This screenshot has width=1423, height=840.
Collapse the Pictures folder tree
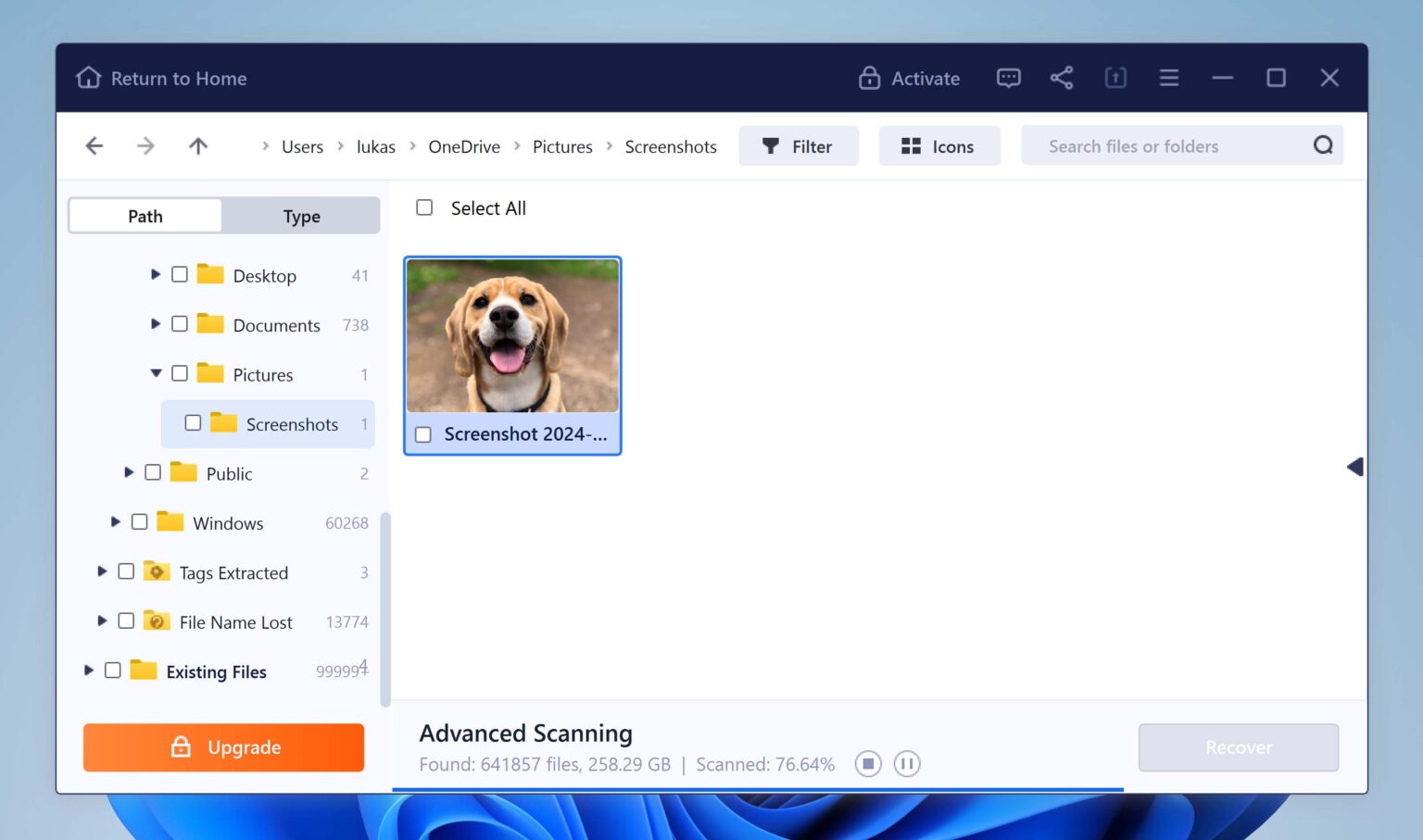click(x=156, y=373)
